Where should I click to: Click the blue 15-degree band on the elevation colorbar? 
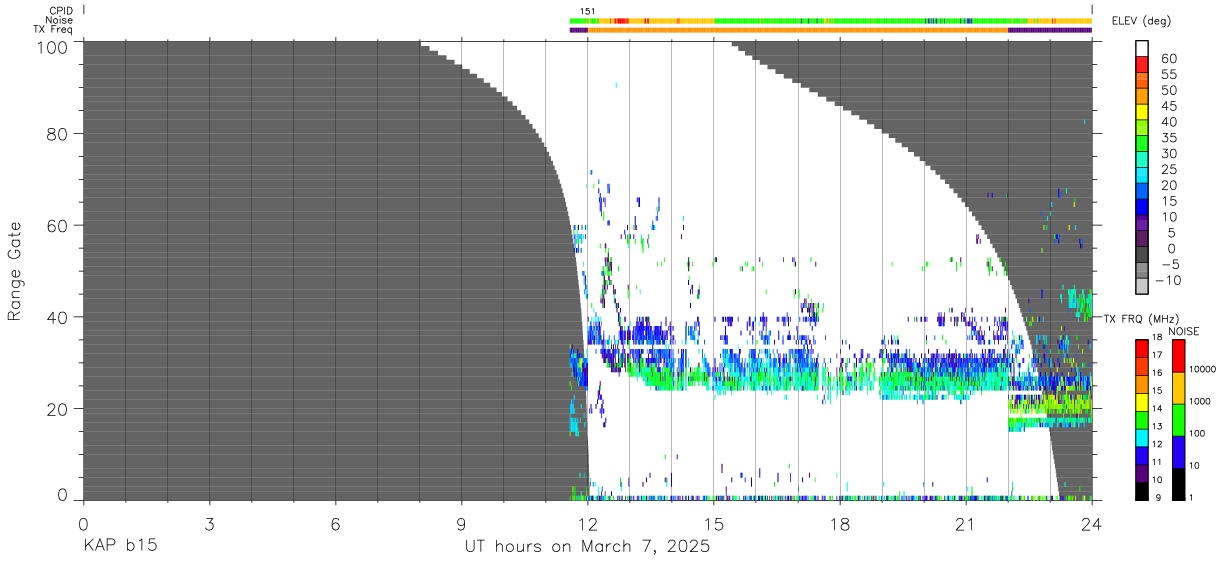[1143, 208]
